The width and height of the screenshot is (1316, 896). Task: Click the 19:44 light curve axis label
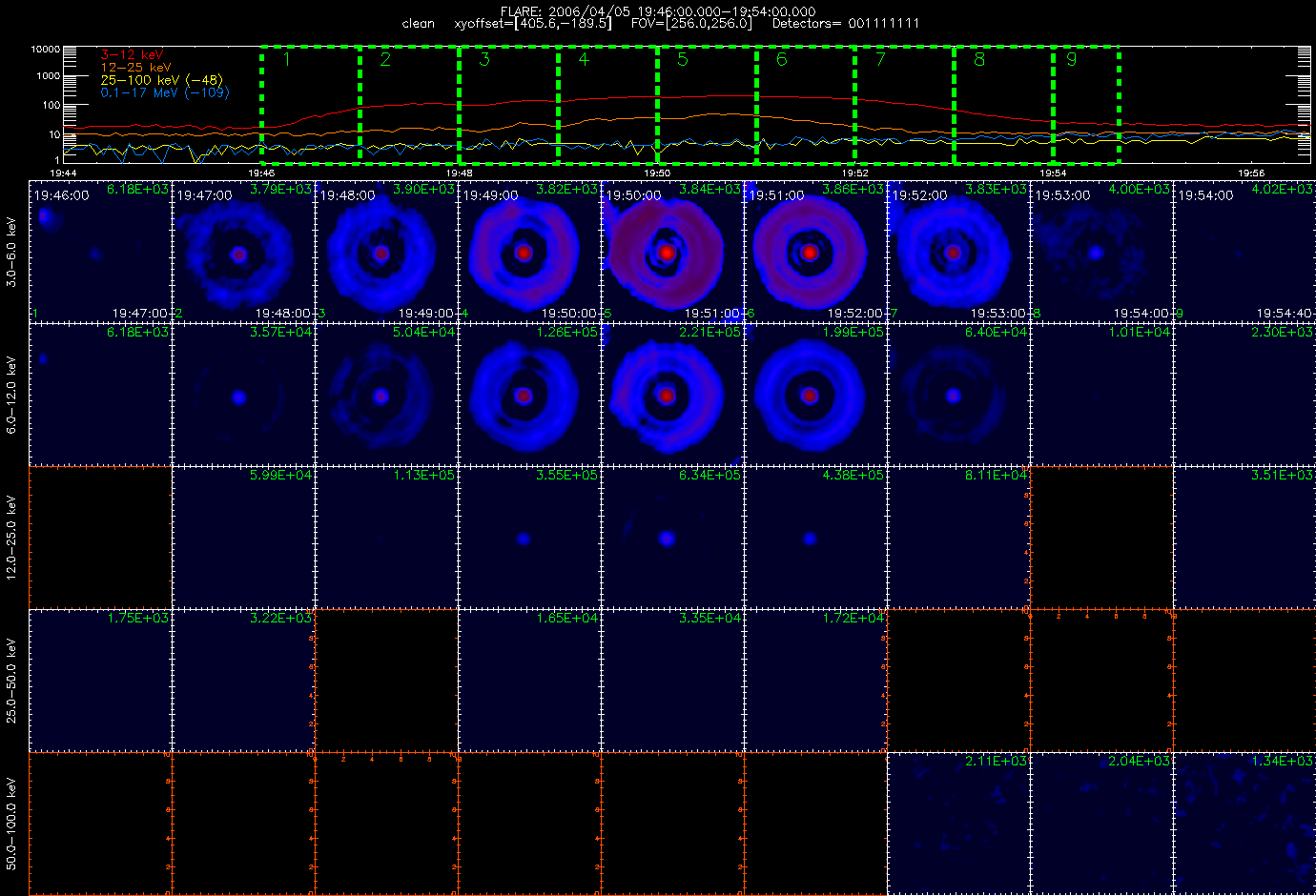[x=63, y=173]
